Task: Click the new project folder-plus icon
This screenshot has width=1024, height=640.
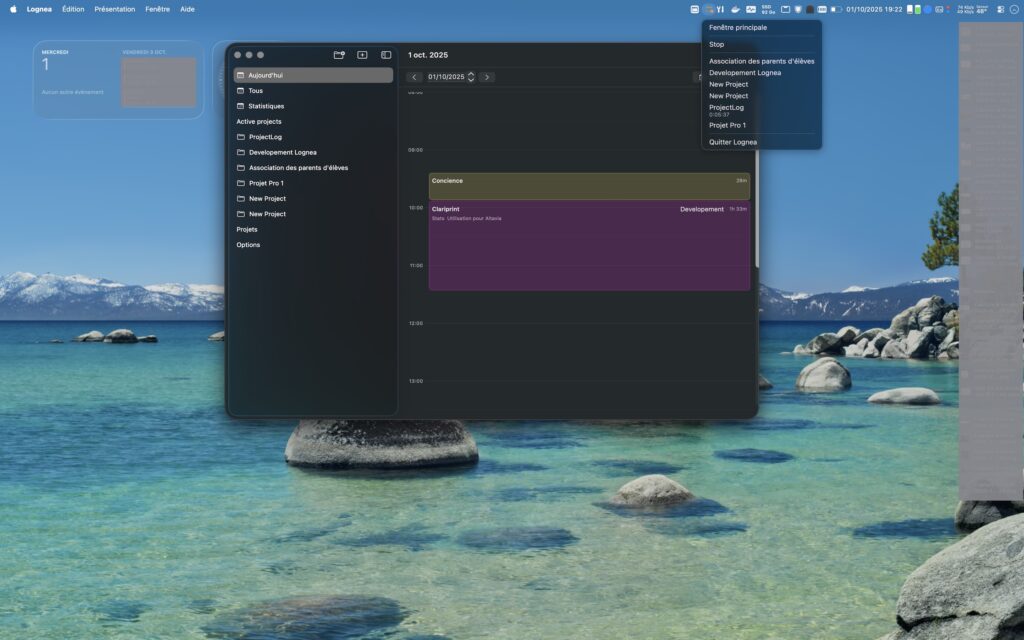Action: [339, 55]
